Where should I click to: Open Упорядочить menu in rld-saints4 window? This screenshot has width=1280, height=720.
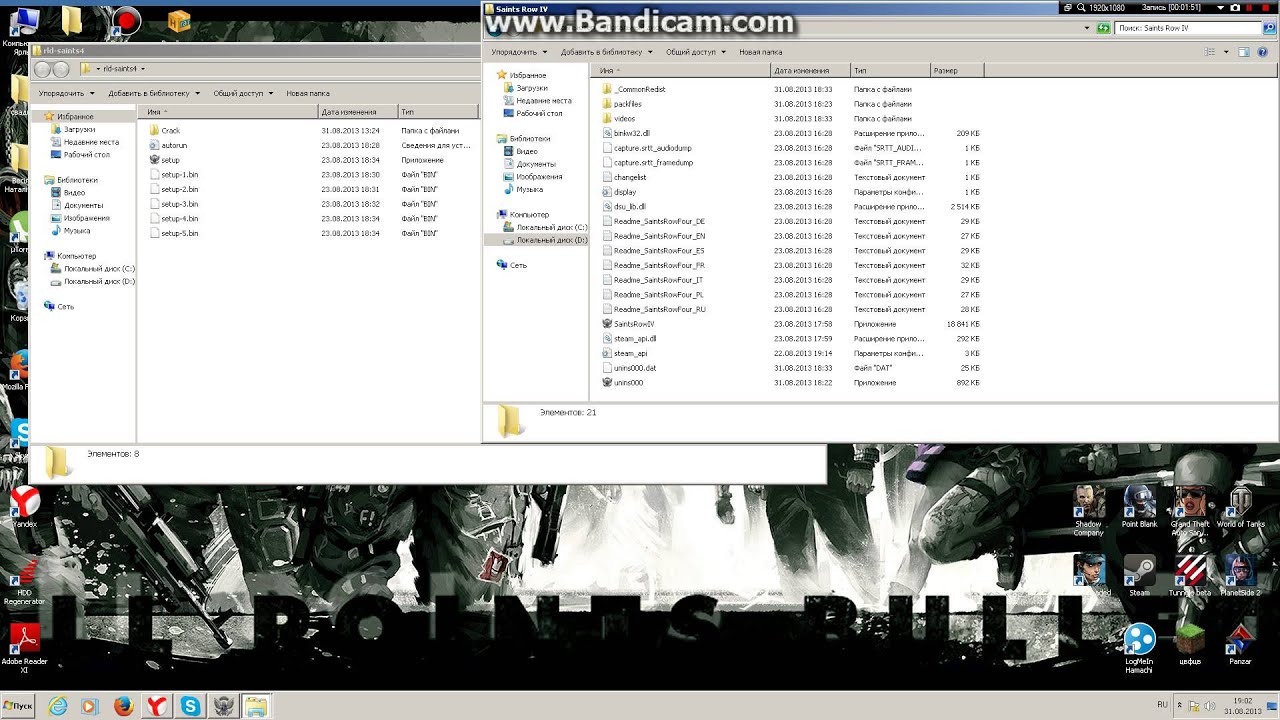pos(66,93)
